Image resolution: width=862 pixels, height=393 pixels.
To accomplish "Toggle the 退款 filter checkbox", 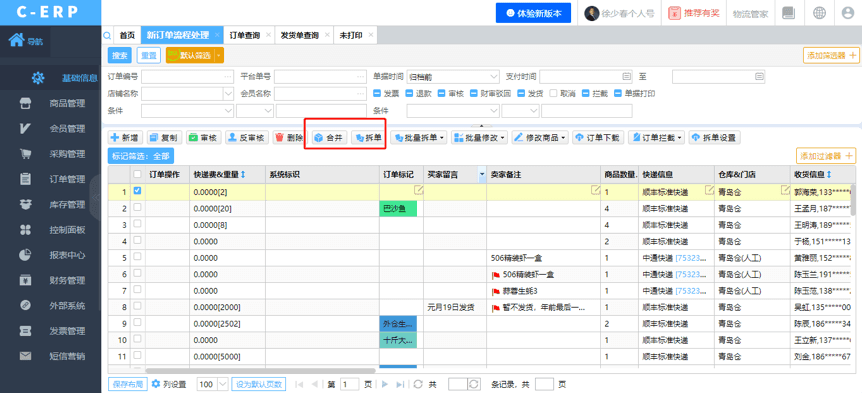I will pyautogui.click(x=410, y=93).
